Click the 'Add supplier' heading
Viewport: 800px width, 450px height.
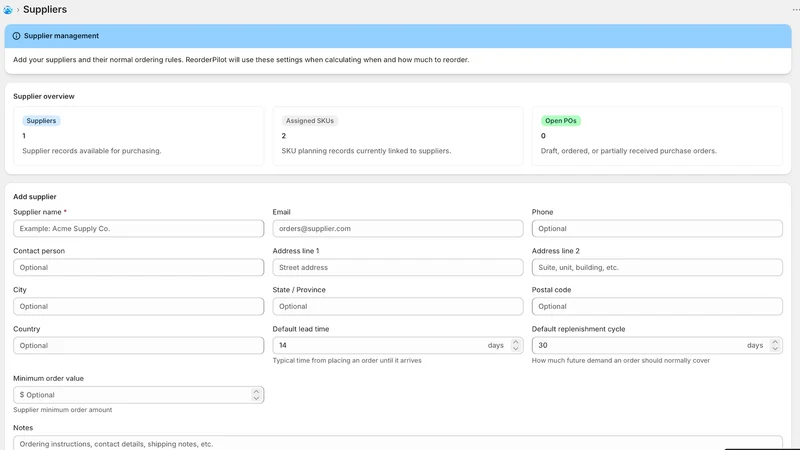tap(35, 197)
